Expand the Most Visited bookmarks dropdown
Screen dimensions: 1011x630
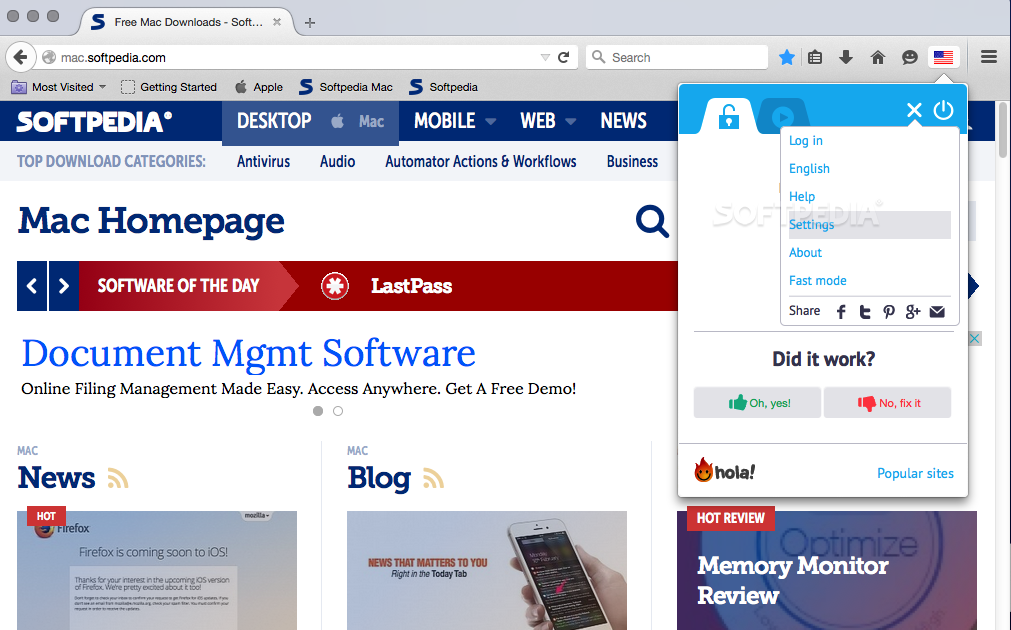tap(103, 87)
